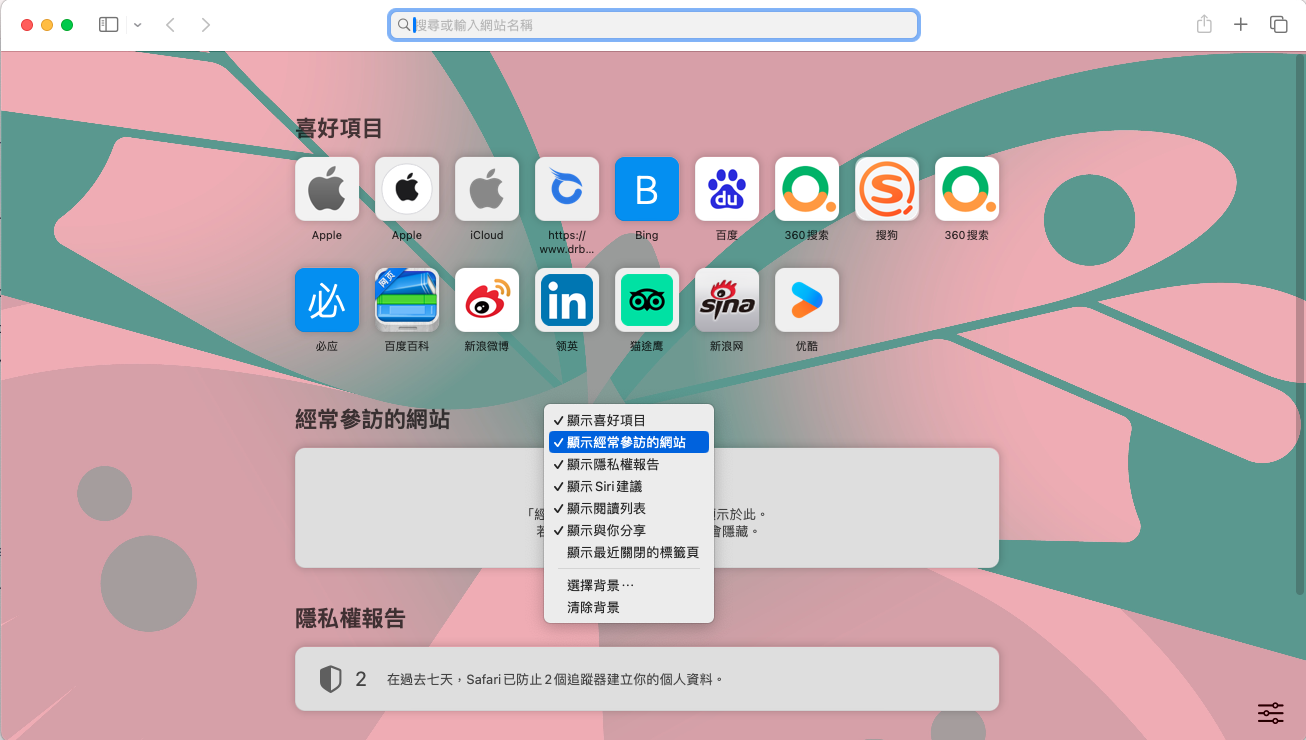This screenshot has width=1306, height=740.
Task: Toggle 顯示閱讀列表 option
Action: (x=629, y=508)
